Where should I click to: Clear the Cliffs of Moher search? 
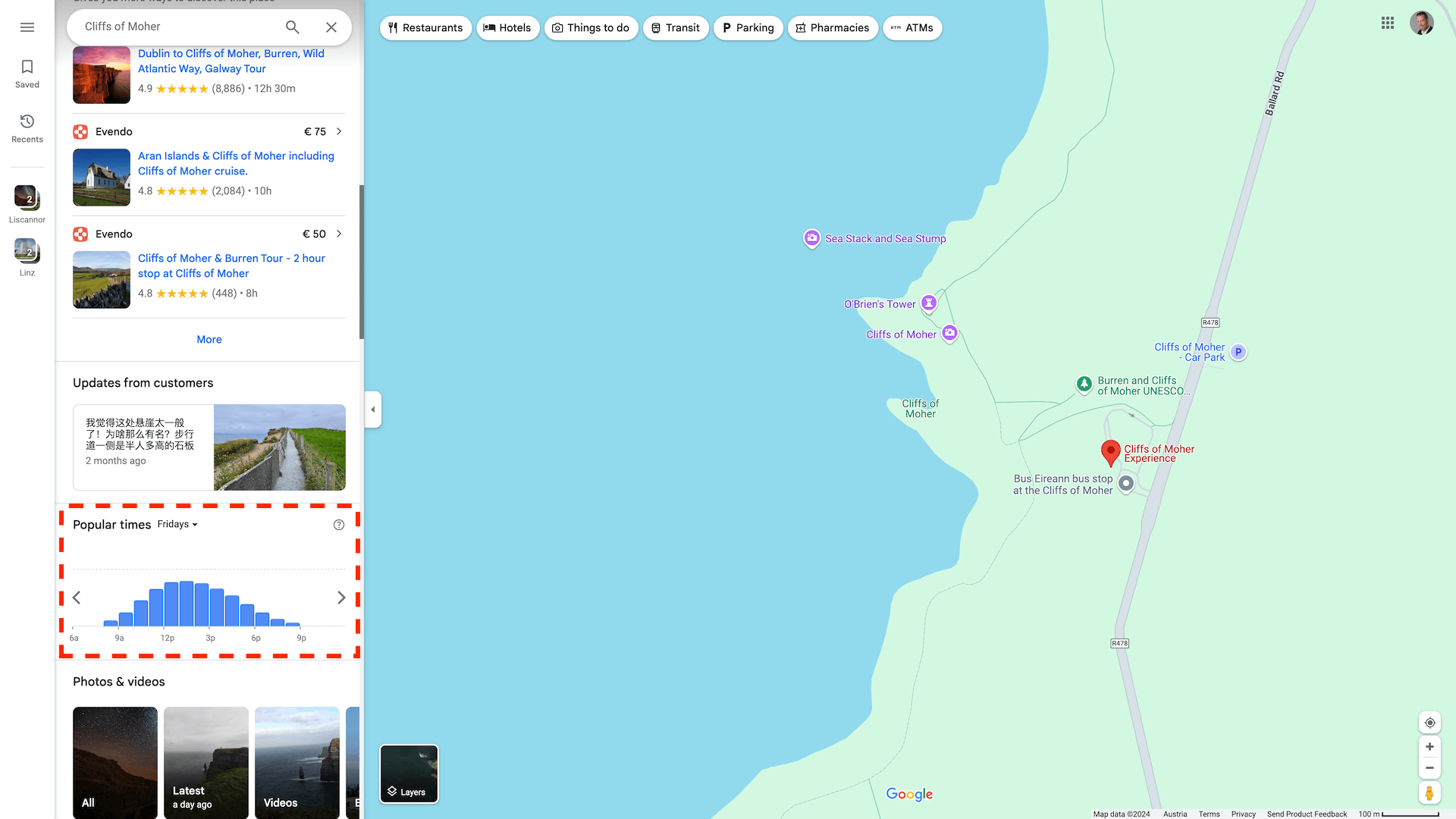[x=331, y=27]
